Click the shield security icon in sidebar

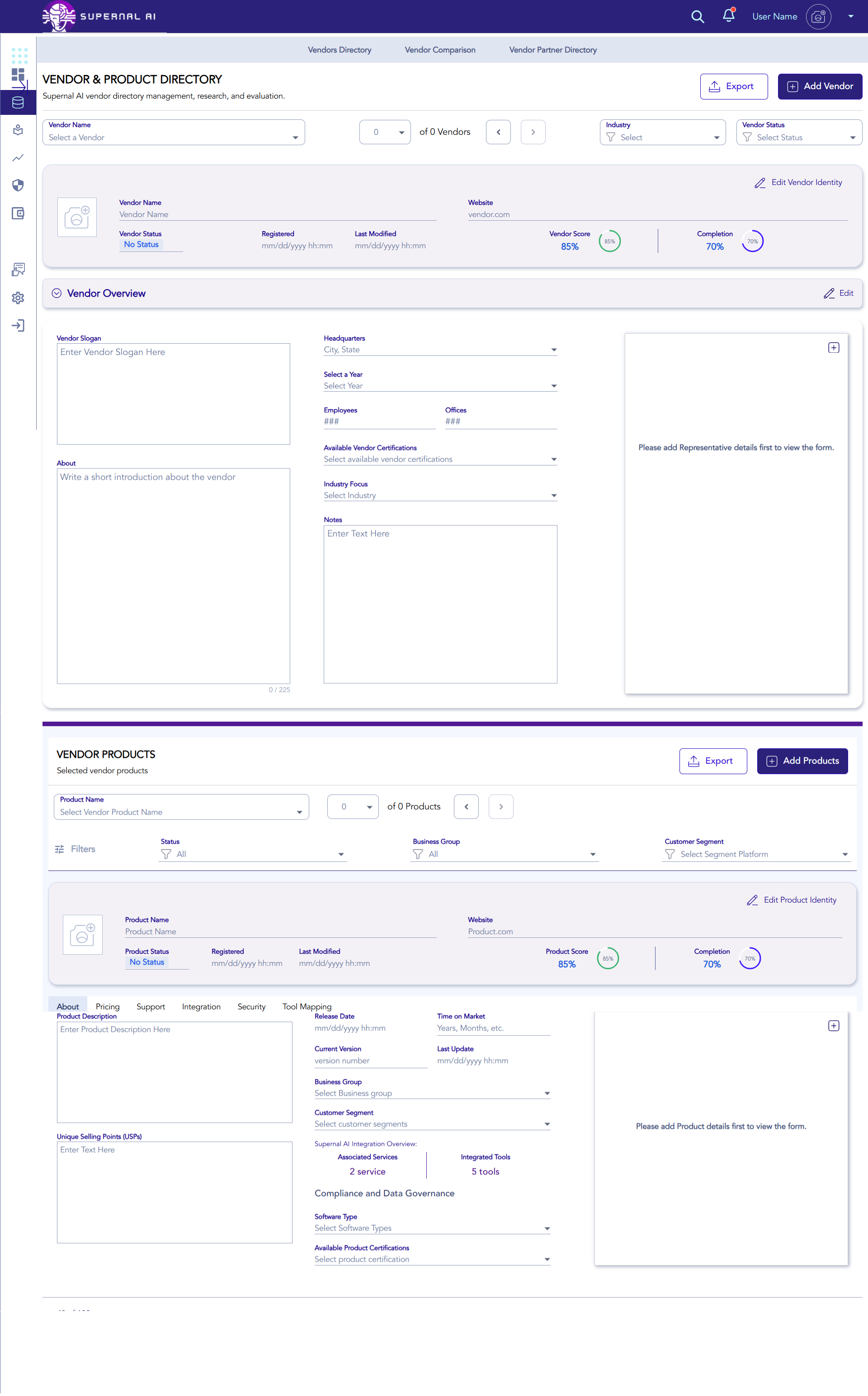click(x=19, y=185)
